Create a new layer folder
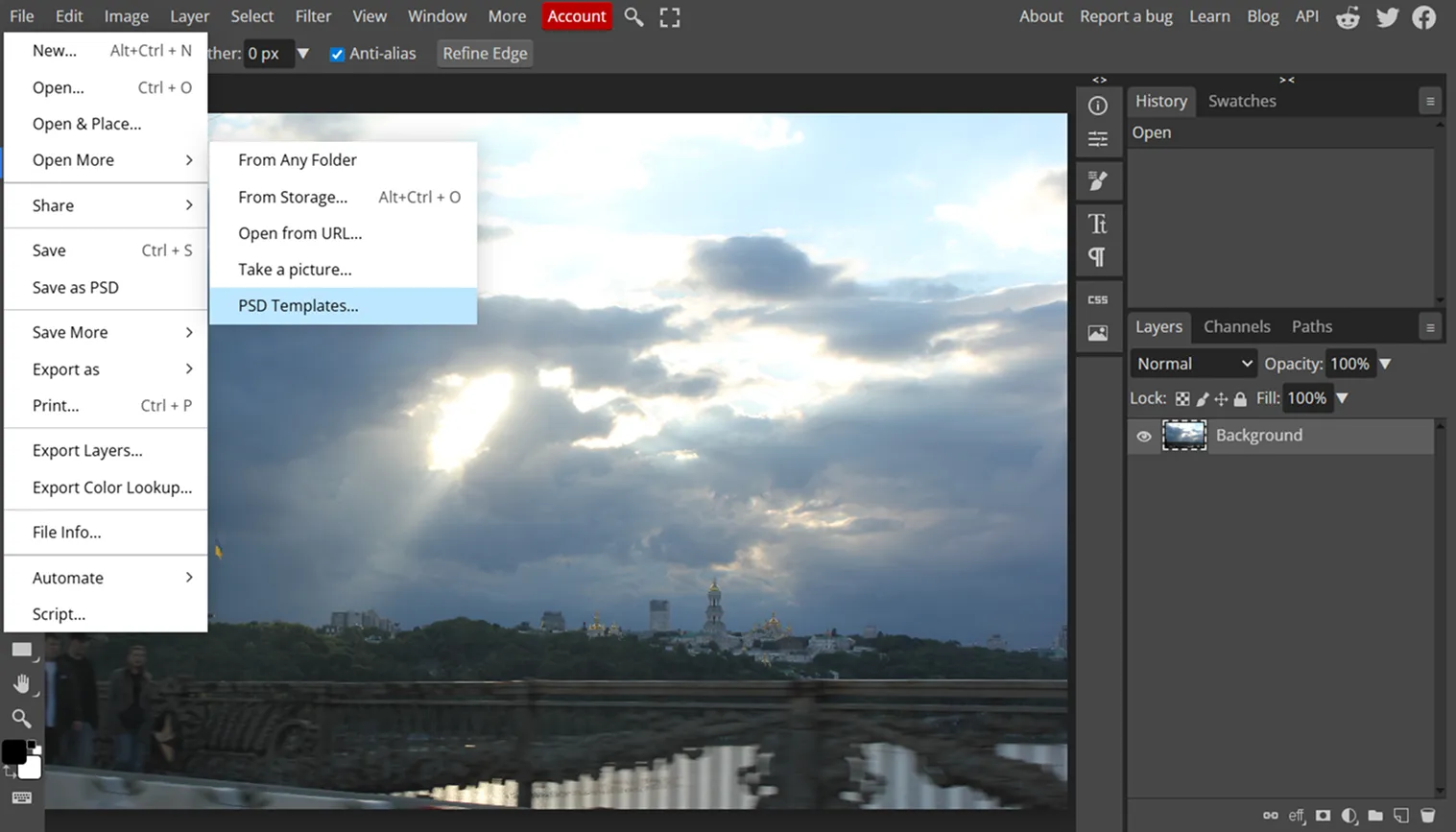The width and height of the screenshot is (1456, 832). (x=1375, y=815)
